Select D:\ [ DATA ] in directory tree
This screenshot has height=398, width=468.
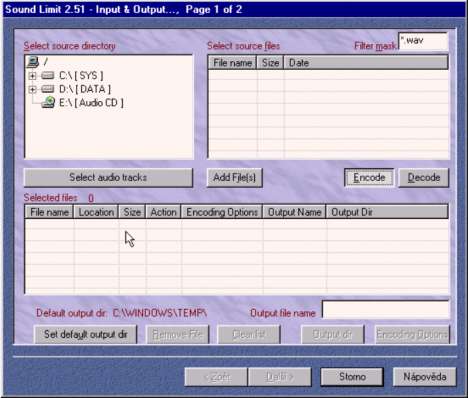coord(85,89)
